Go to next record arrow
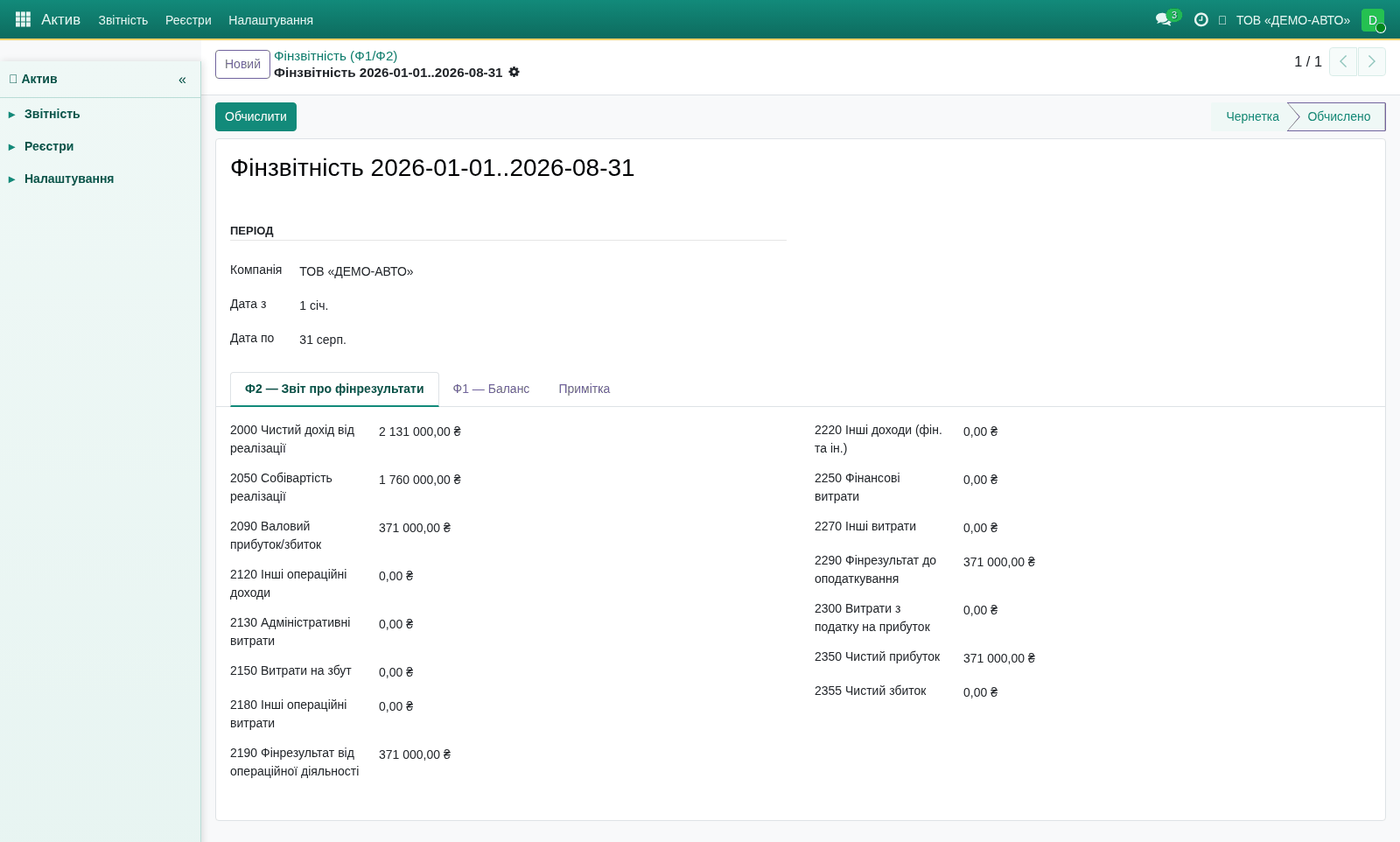 (x=1372, y=62)
